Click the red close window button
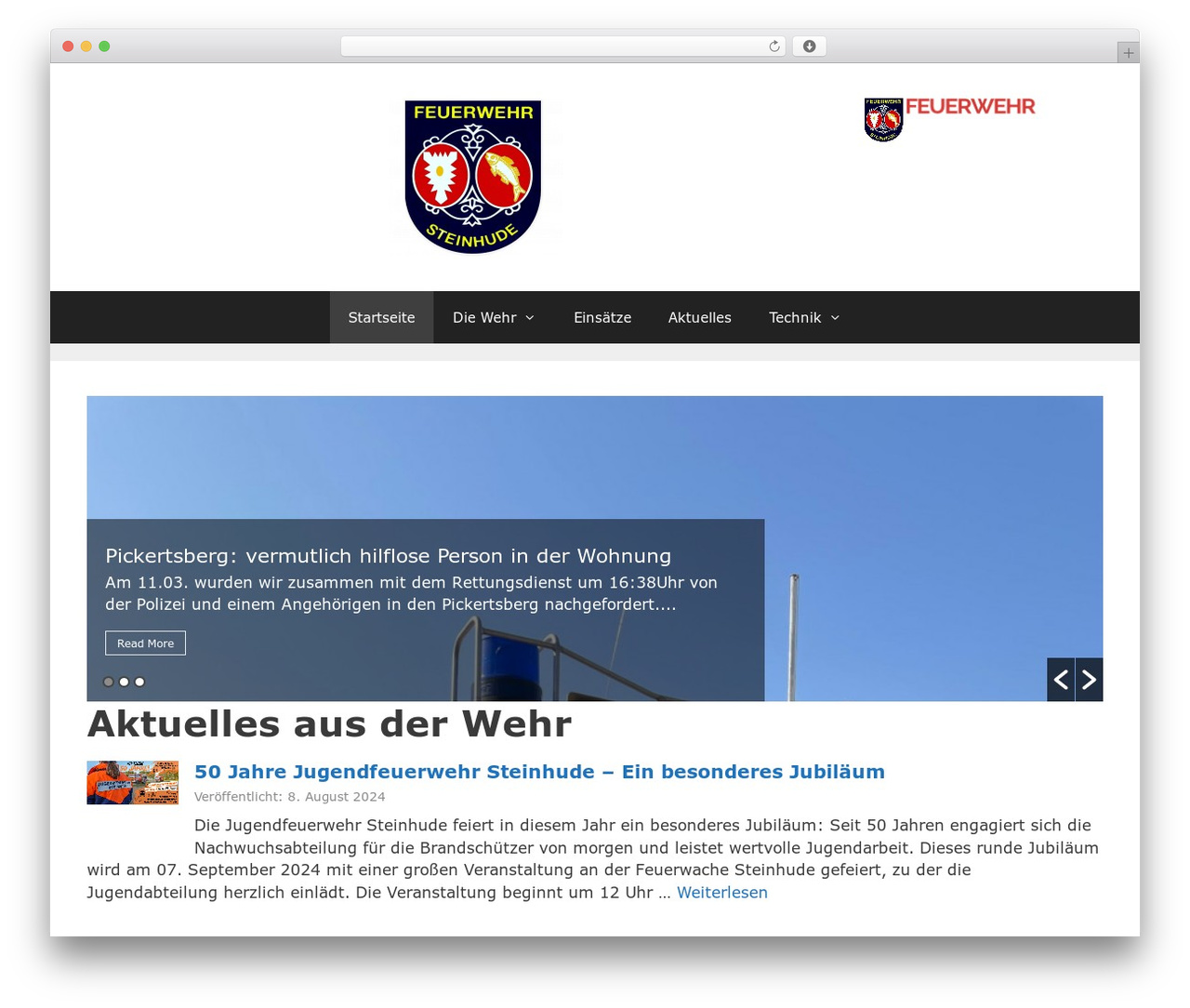The height and width of the screenshot is (1008, 1190). coord(68,46)
